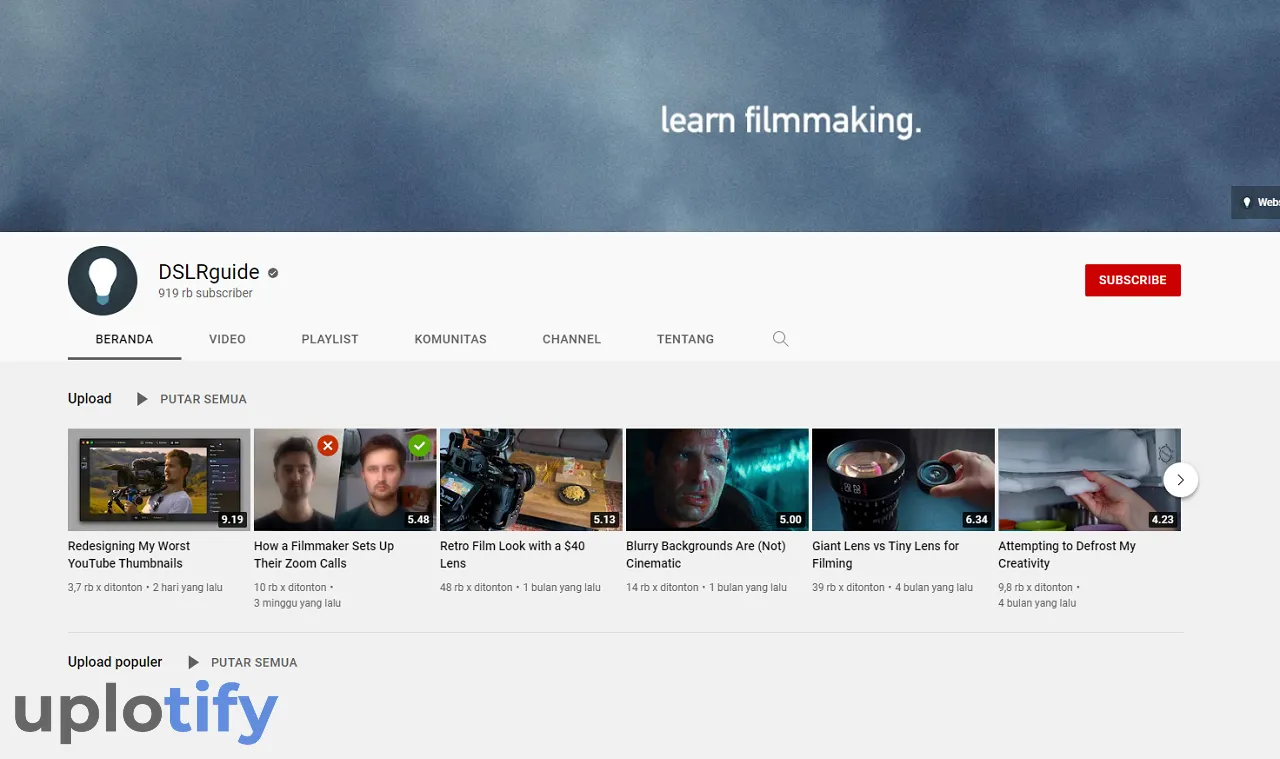The height and width of the screenshot is (759, 1280).
Task: Click "39 rb x ditonton" view count
Action: pyautogui.click(x=848, y=588)
